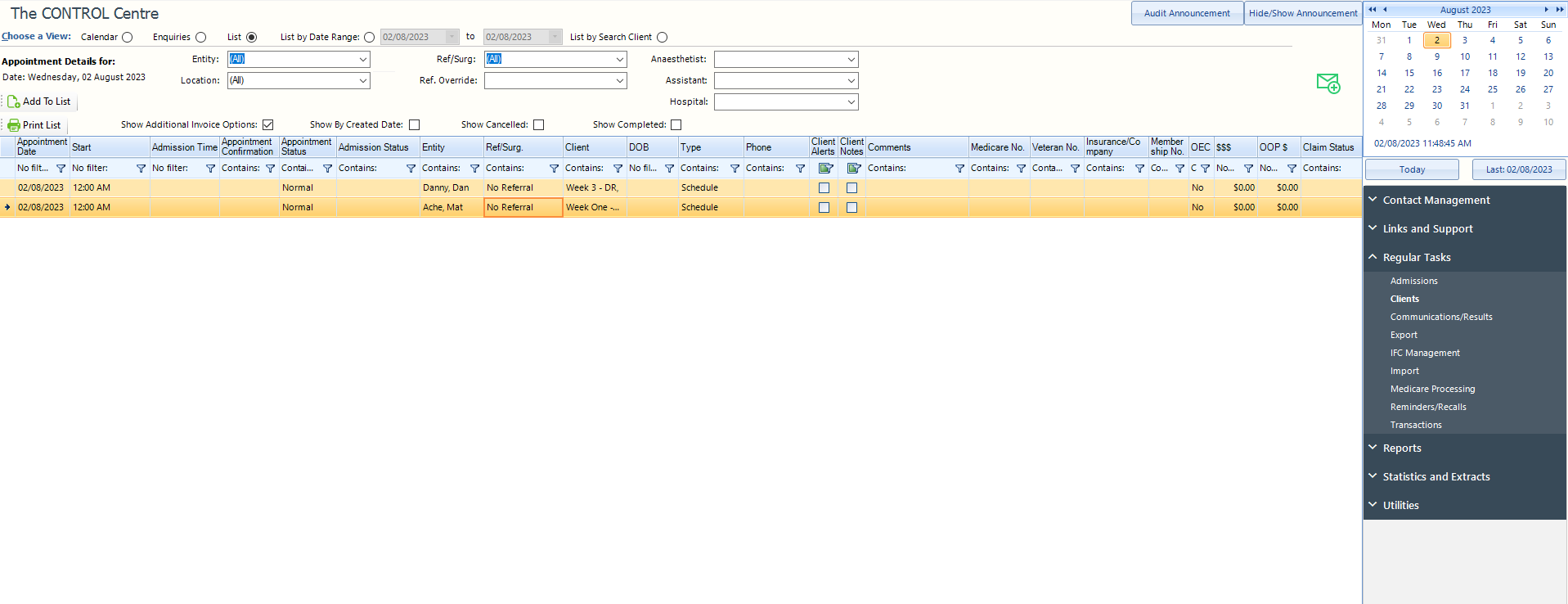The width and height of the screenshot is (1568, 604).
Task: Open Admissions under Regular Tasks
Action: pos(1413,282)
